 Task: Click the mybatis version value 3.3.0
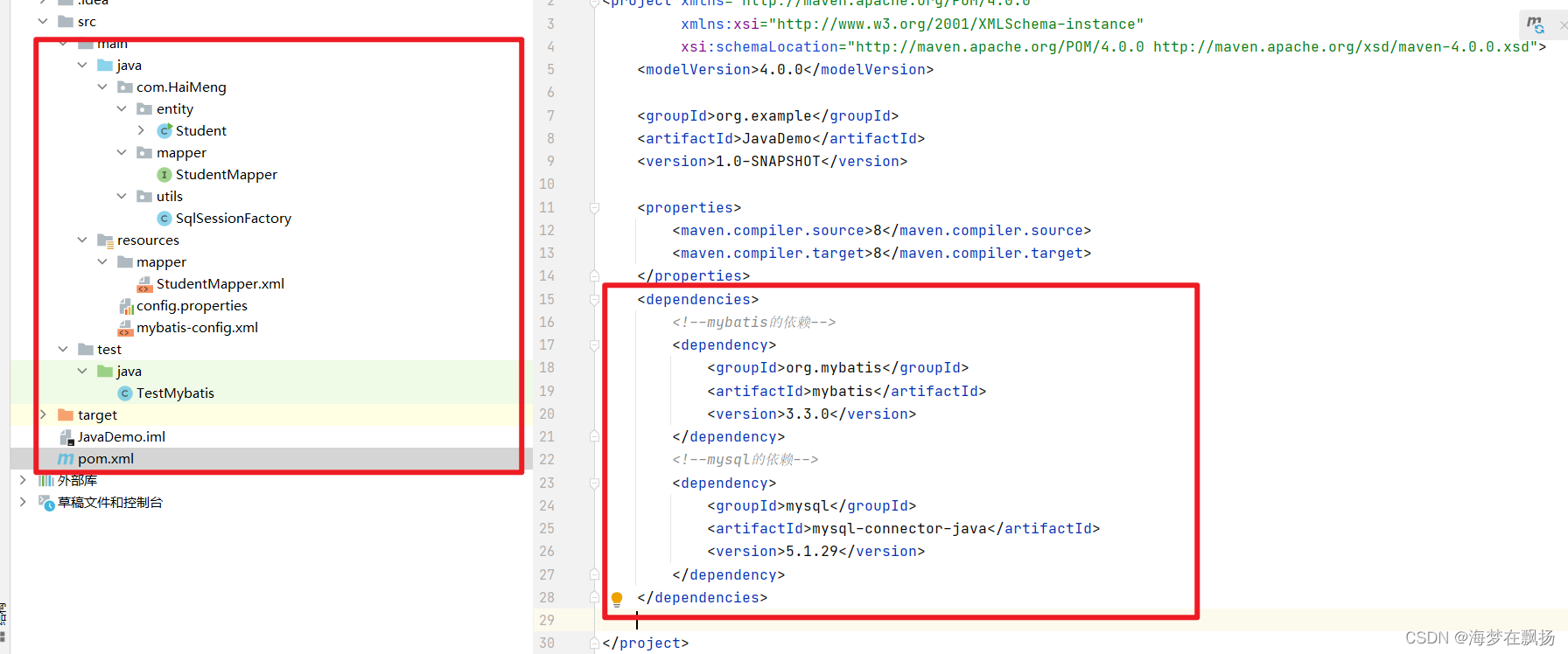(x=808, y=414)
